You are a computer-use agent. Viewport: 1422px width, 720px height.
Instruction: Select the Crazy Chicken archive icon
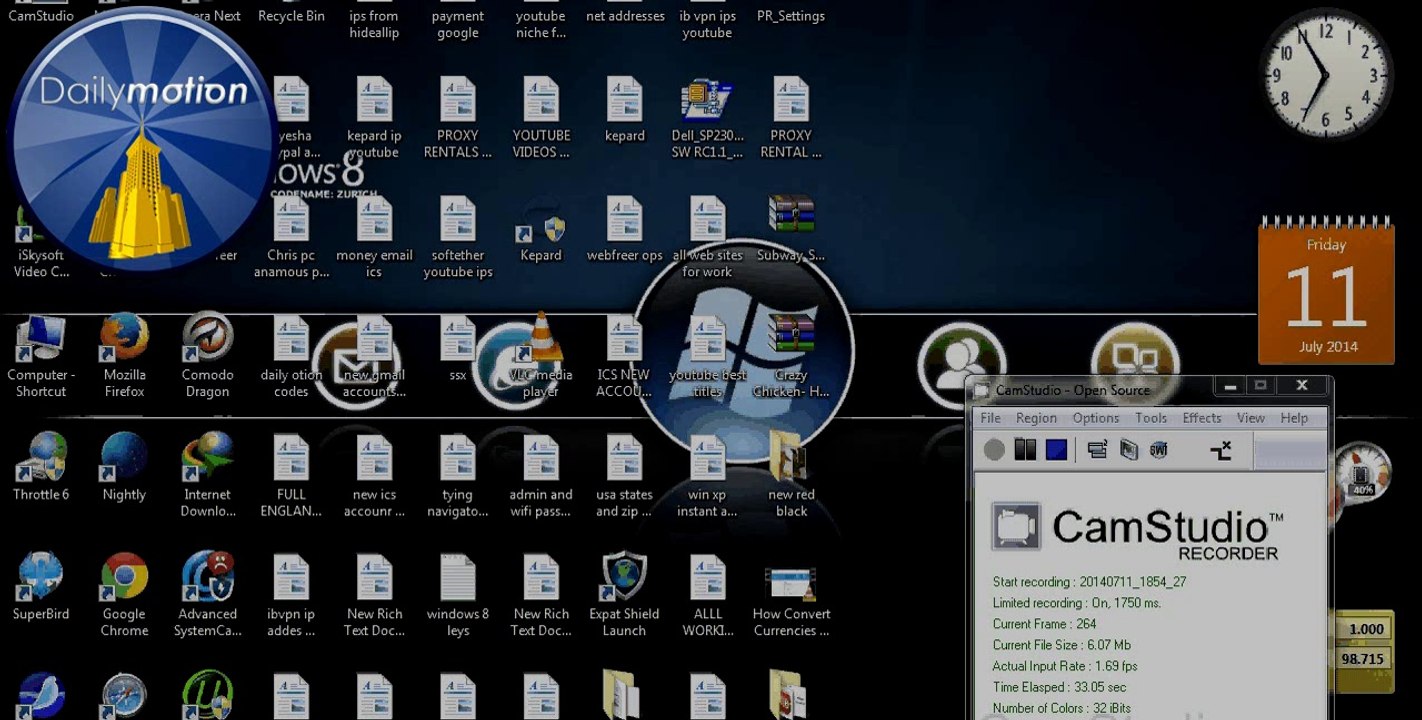click(x=791, y=357)
